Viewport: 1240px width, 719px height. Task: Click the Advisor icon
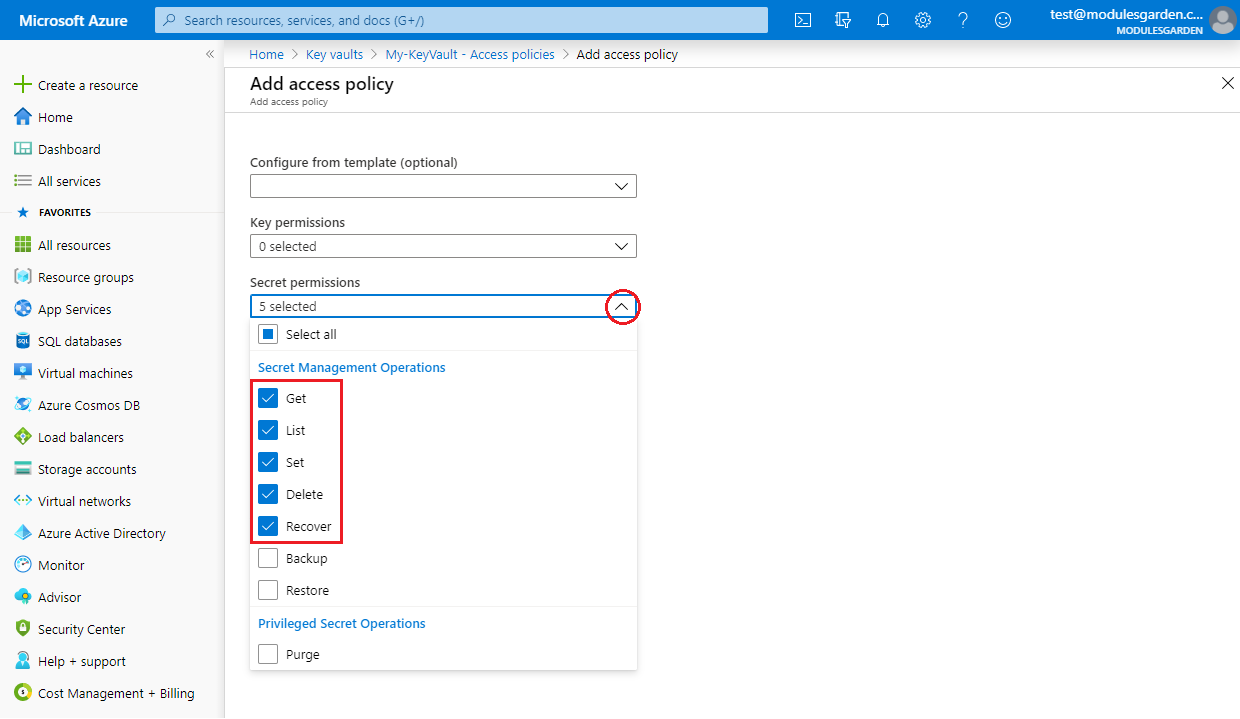click(23, 597)
